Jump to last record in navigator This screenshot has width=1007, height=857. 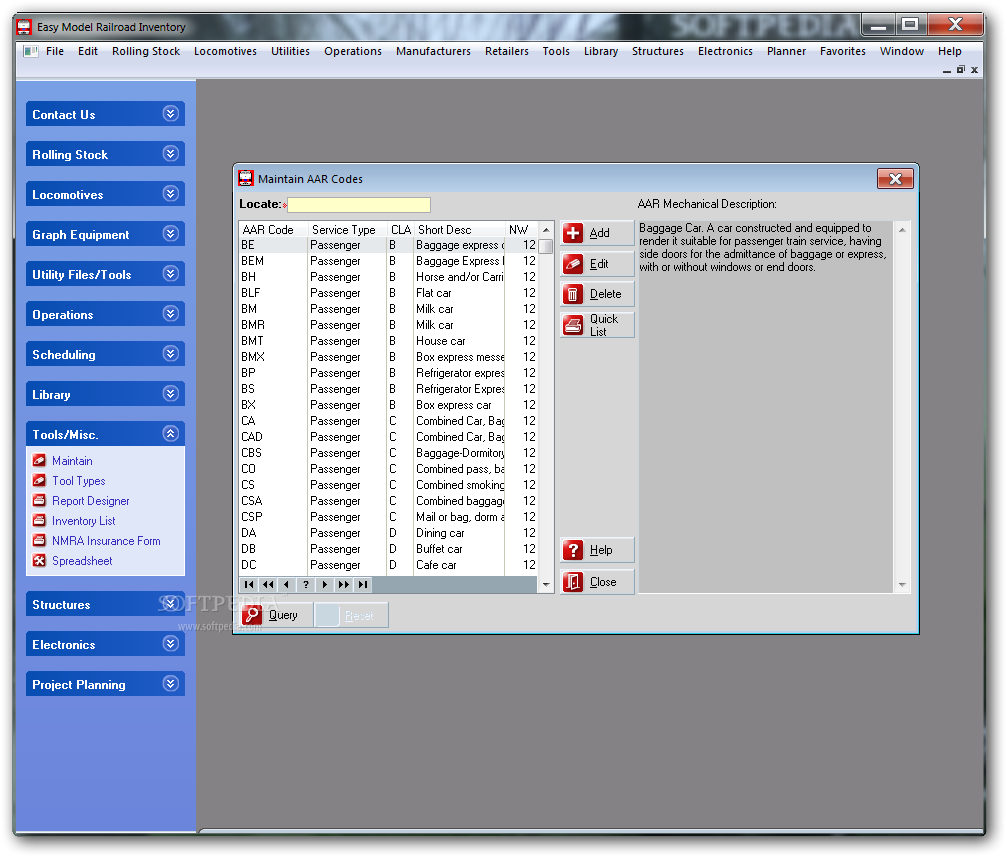[x=363, y=584]
